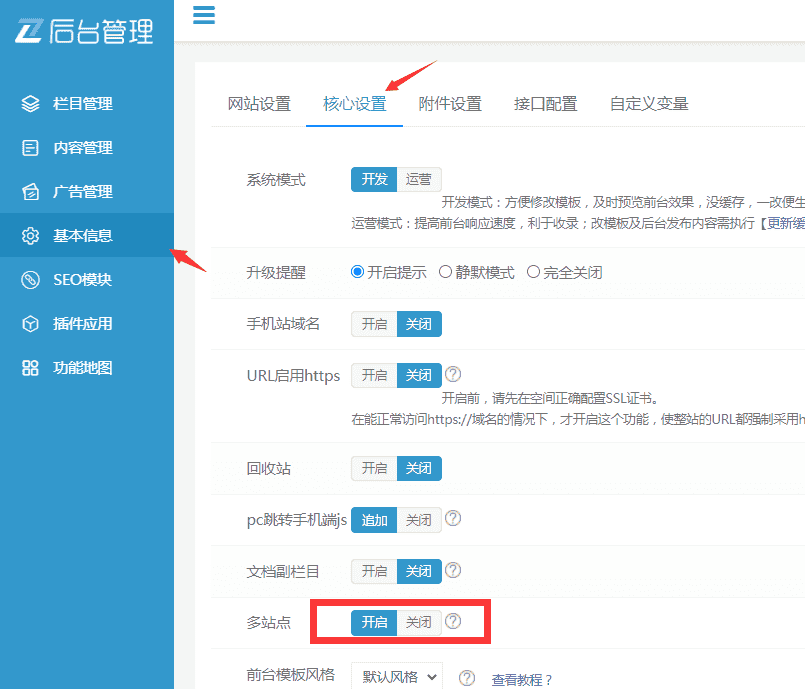This screenshot has width=805, height=689.
Task: Open the 查看教程 link
Action: 521,678
